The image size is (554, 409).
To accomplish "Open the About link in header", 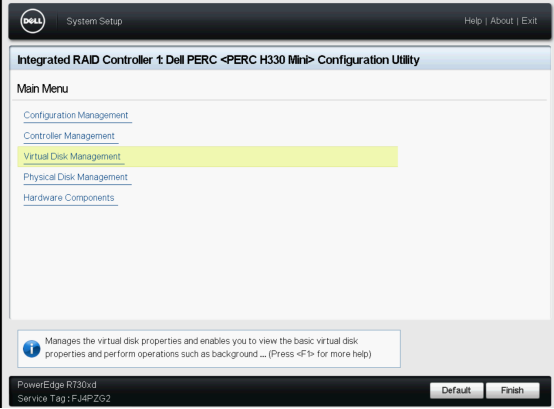I will point(501,21).
